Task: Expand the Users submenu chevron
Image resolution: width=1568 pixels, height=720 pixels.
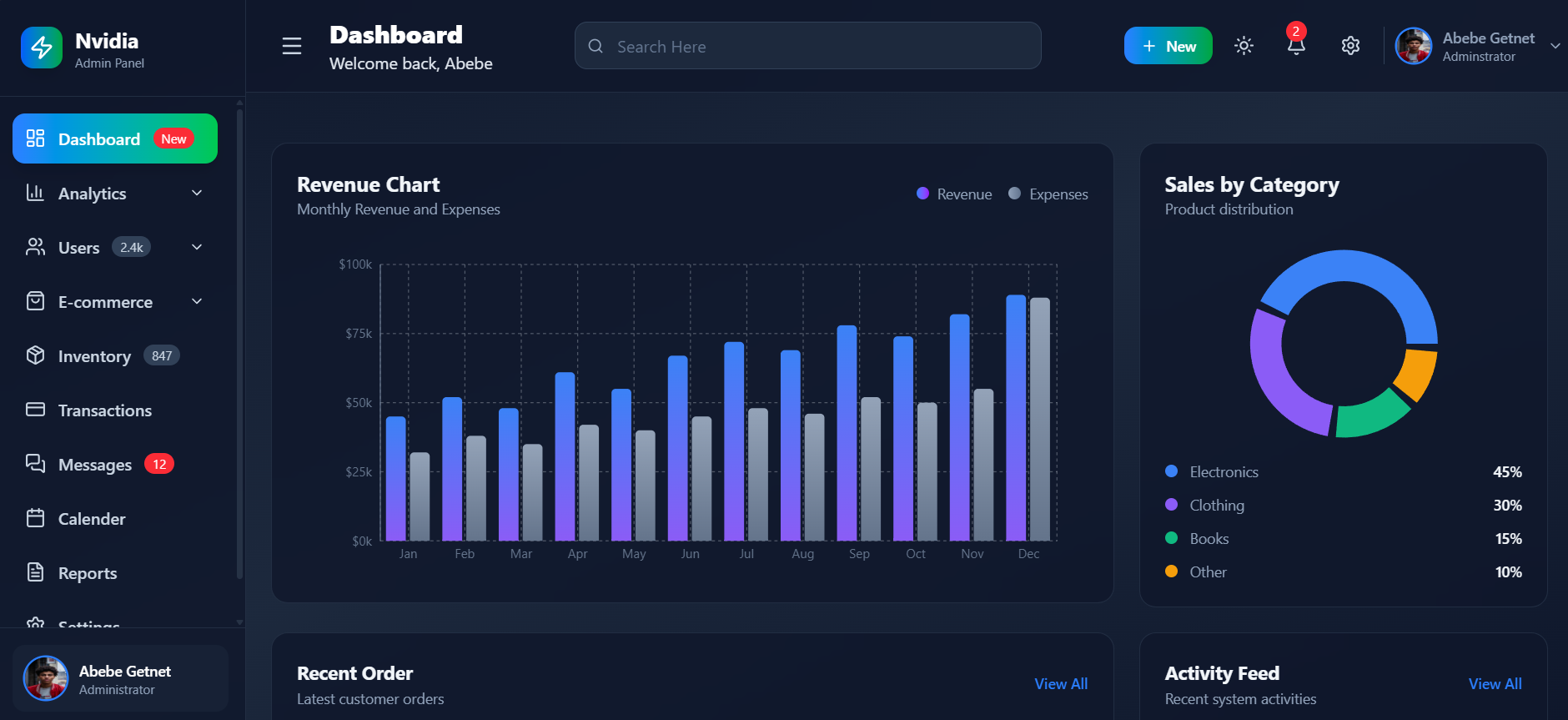Action: (x=197, y=247)
